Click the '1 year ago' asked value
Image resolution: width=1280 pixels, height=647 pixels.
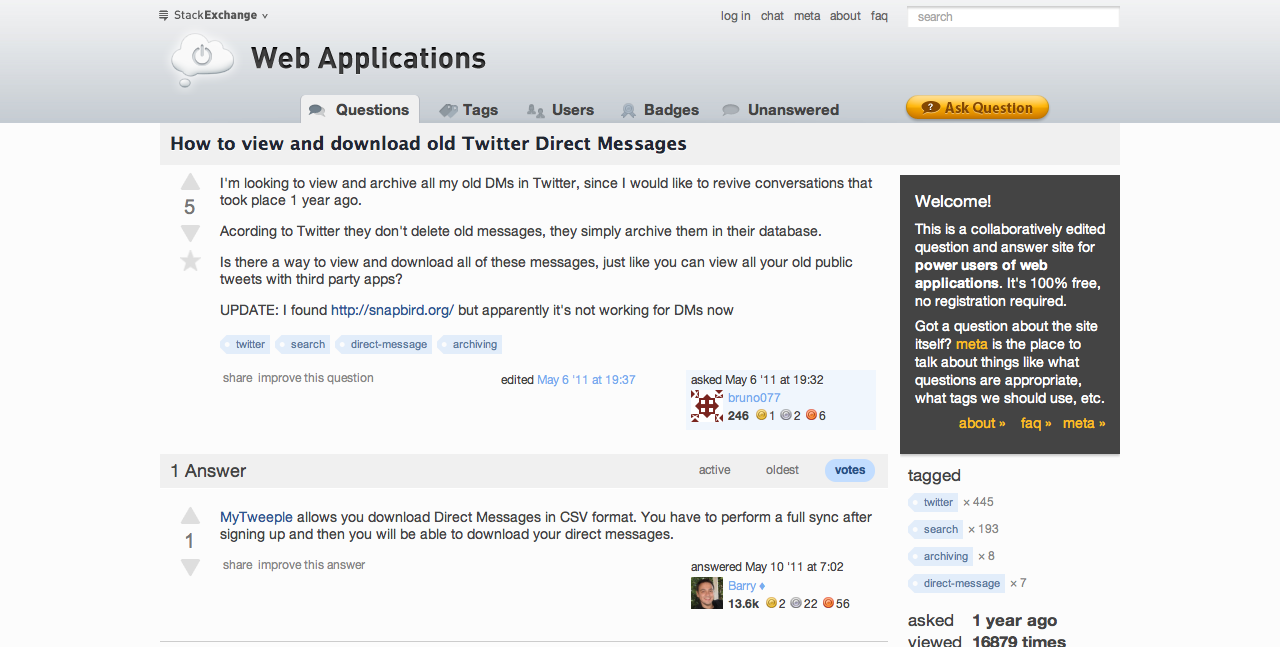click(1014, 620)
